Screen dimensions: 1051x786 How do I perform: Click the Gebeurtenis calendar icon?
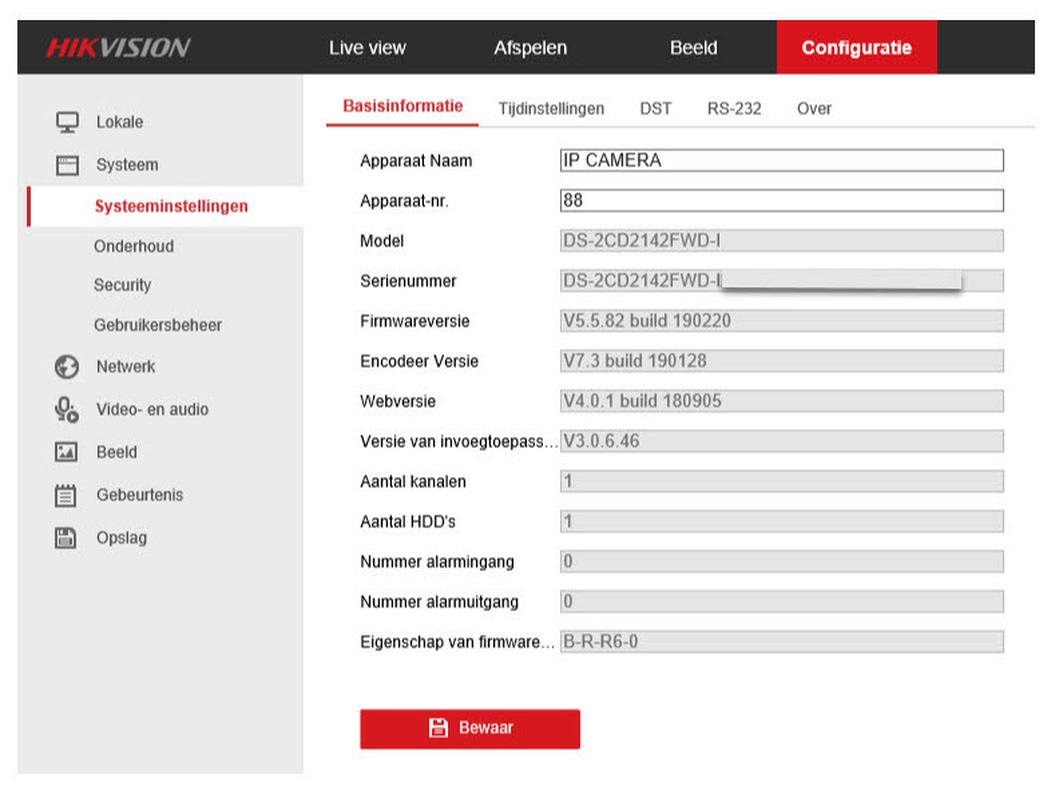coord(66,495)
